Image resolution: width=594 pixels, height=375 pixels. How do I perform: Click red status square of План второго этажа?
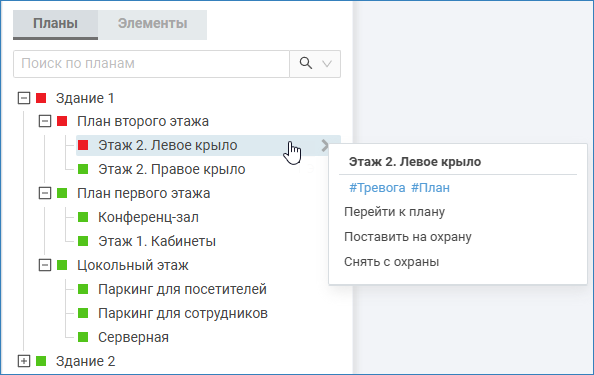tap(62, 121)
